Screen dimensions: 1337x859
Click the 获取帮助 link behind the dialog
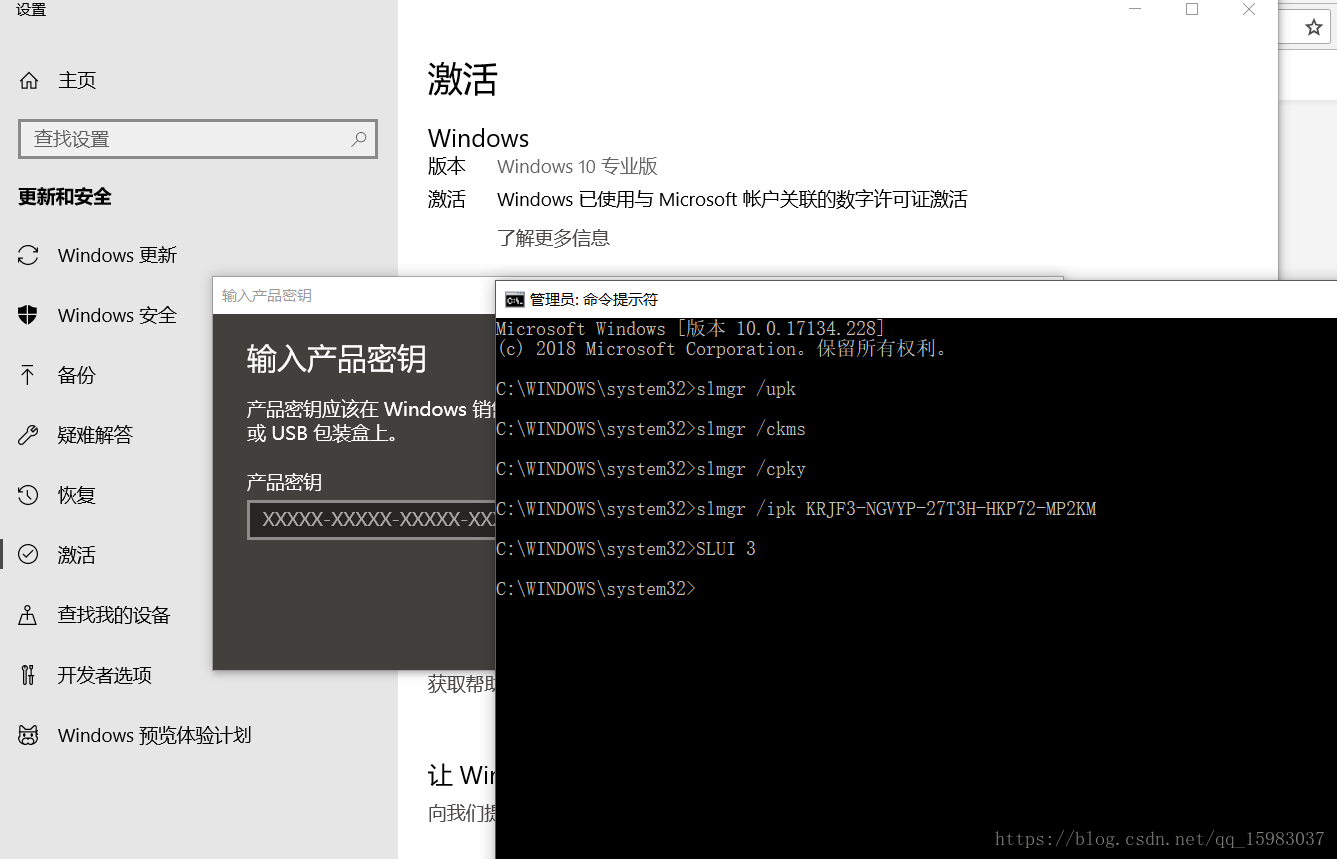[461, 684]
